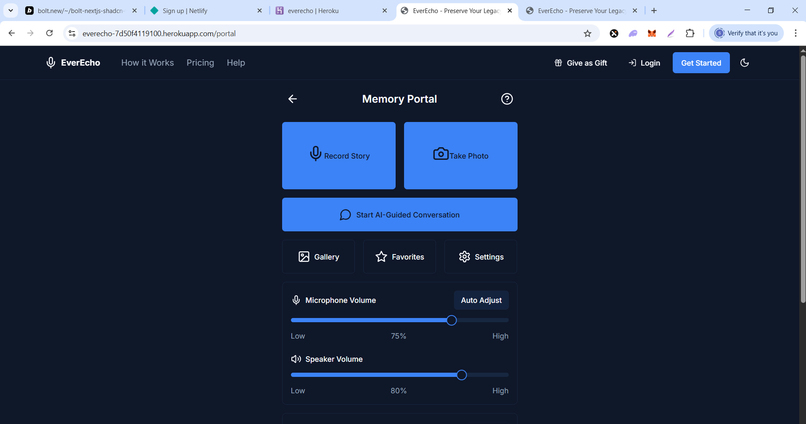Reload the page
Image resolution: width=806 pixels, height=424 pixels.
point(49,33)
